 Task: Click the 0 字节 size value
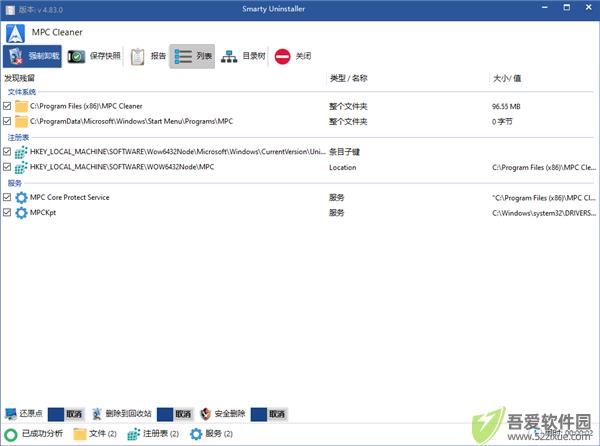coord(502,122)
